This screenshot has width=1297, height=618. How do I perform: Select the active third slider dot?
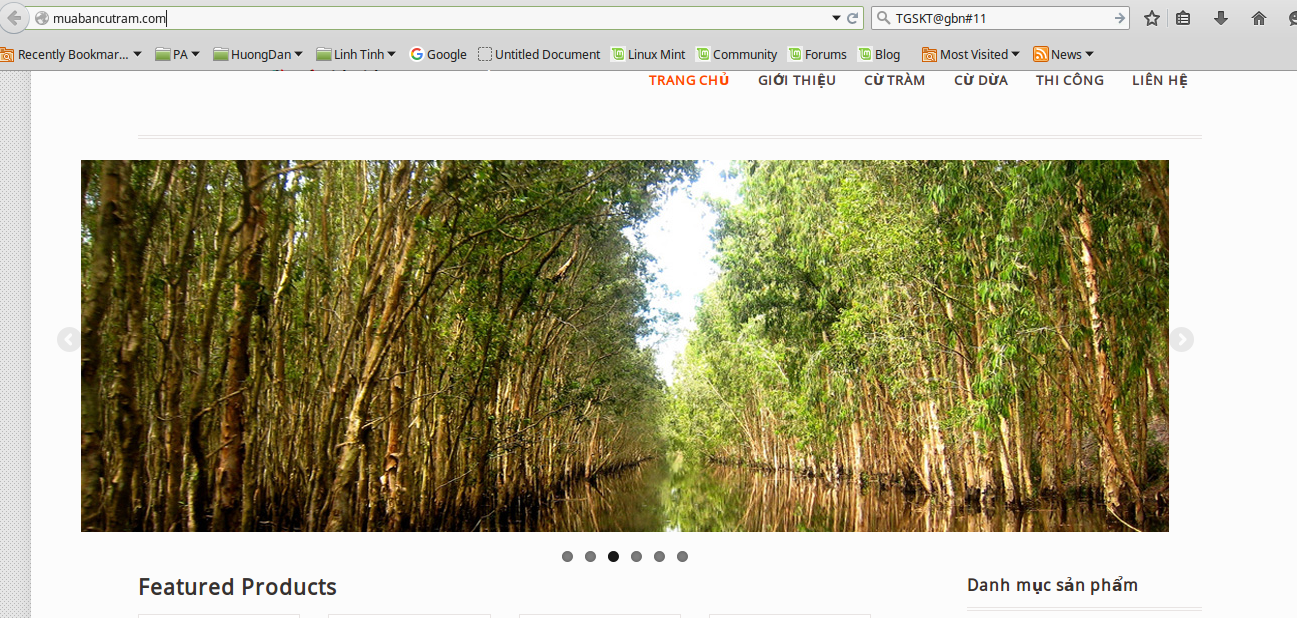pos(613,556)
